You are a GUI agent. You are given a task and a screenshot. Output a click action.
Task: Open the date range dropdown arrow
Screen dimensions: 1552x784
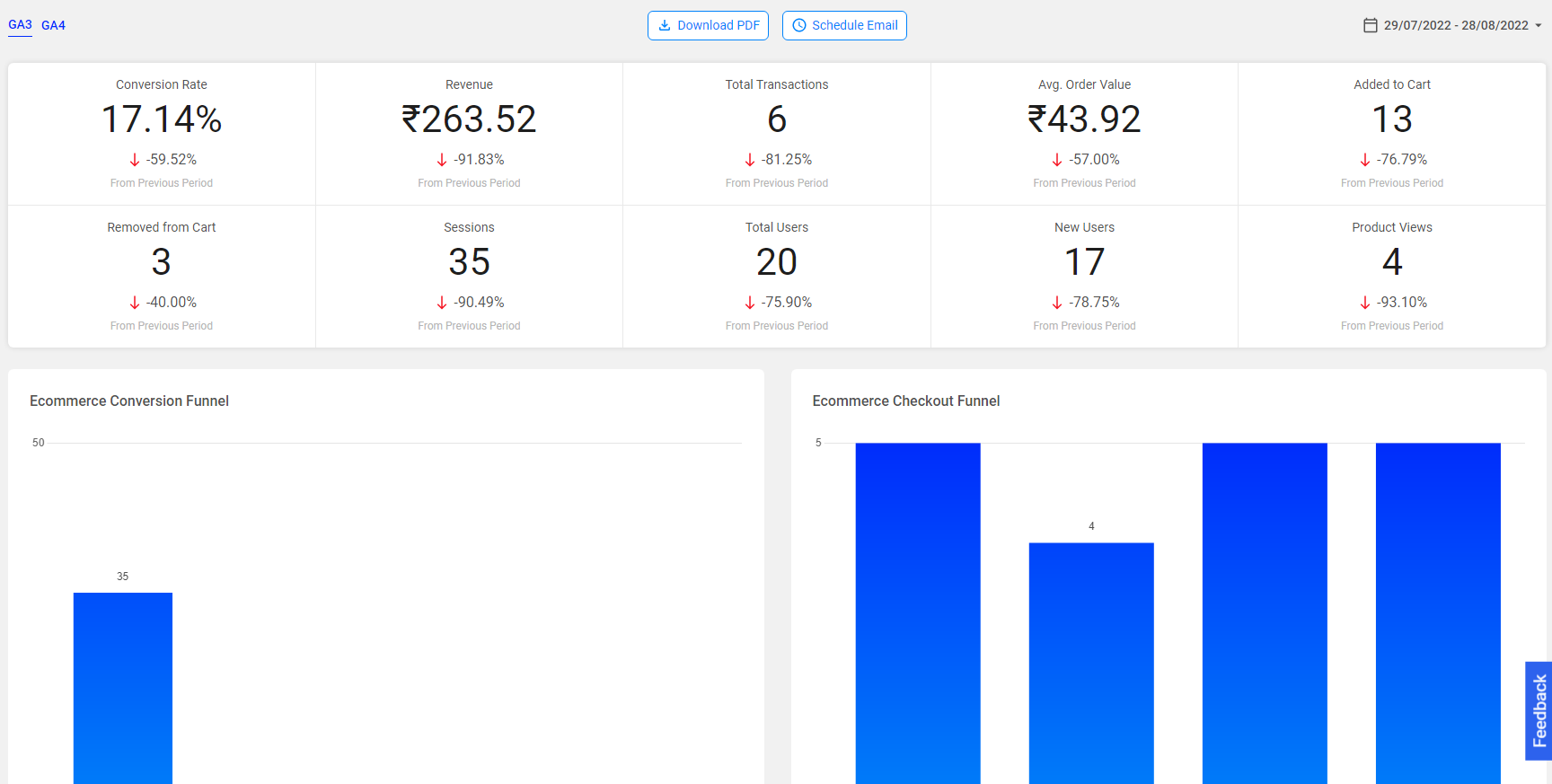click(x=1539, y=25)
